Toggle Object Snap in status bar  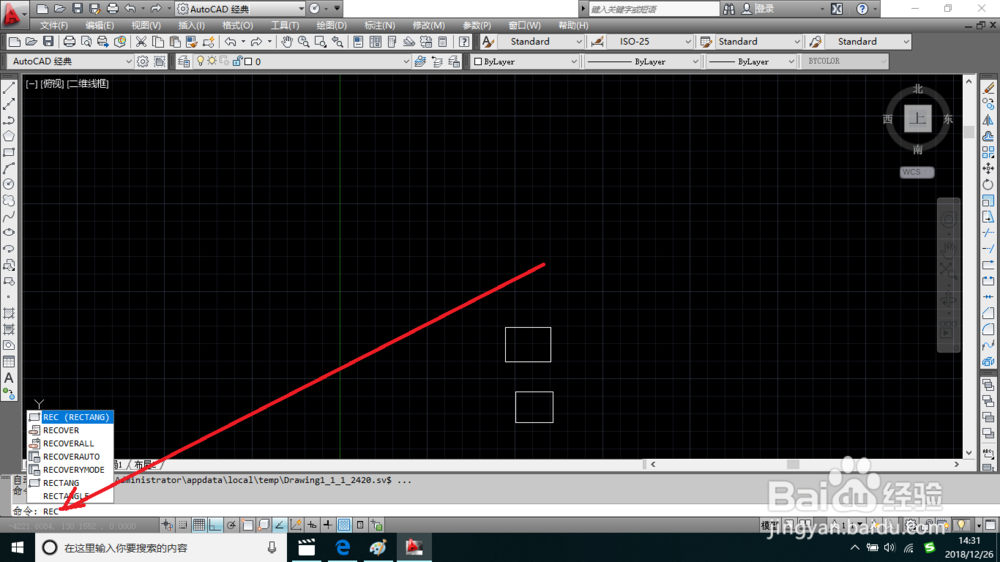click(247, 525)
